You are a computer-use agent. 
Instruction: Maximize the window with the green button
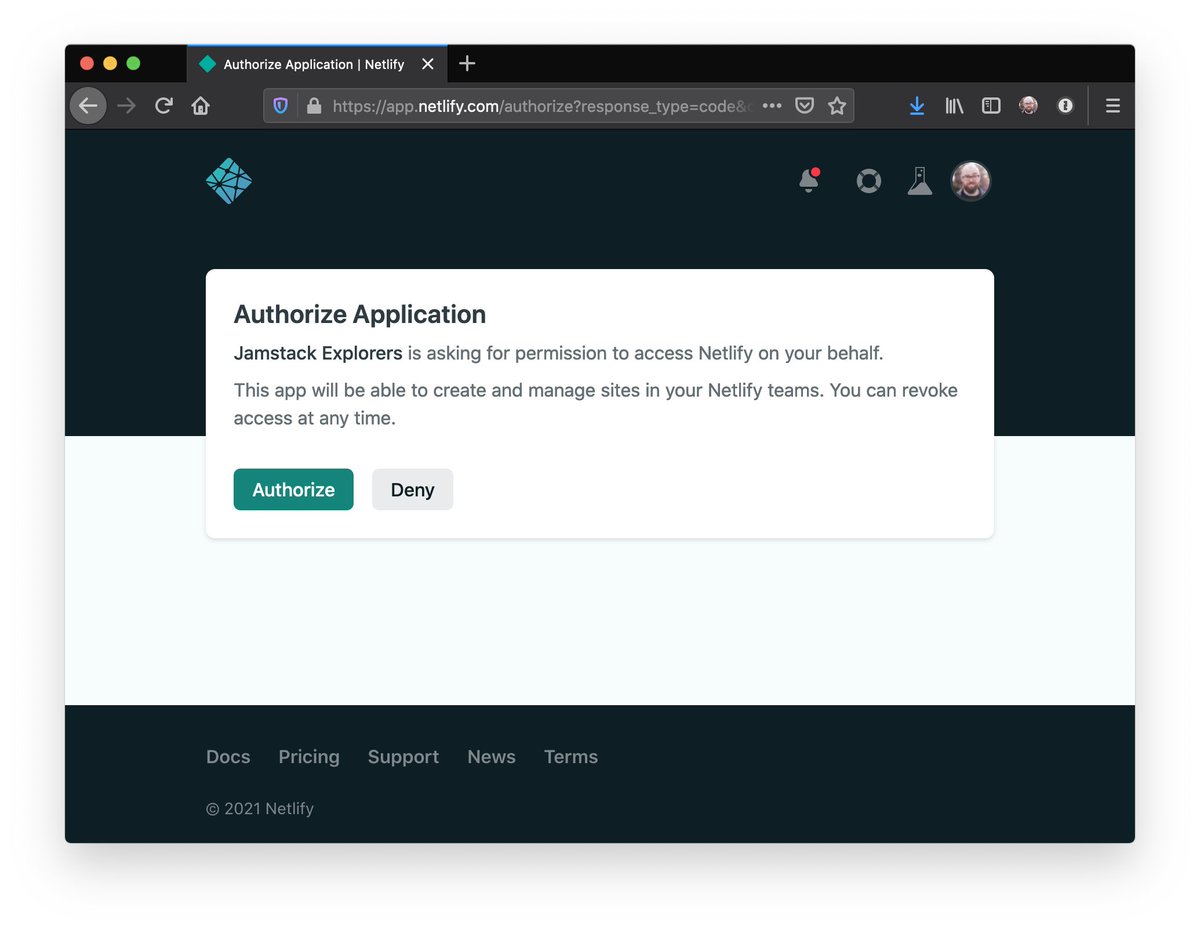click(133, 63)
